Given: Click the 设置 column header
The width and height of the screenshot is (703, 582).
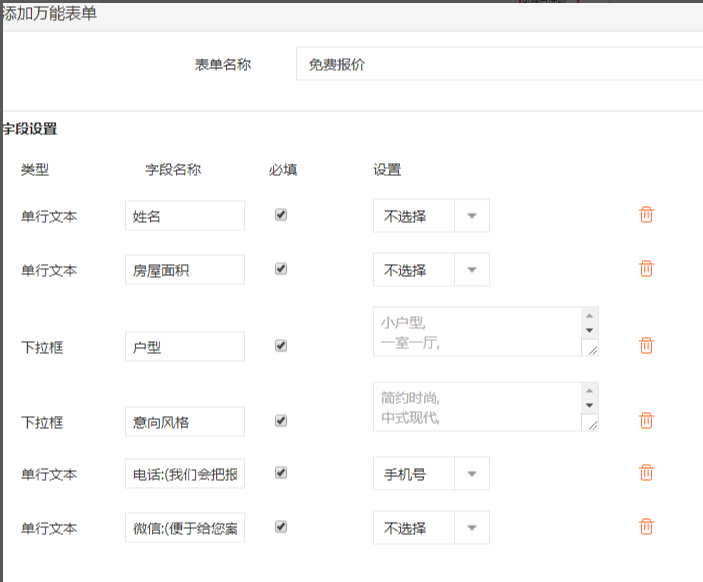Looking at the screenshot, I should pos(387,170).
